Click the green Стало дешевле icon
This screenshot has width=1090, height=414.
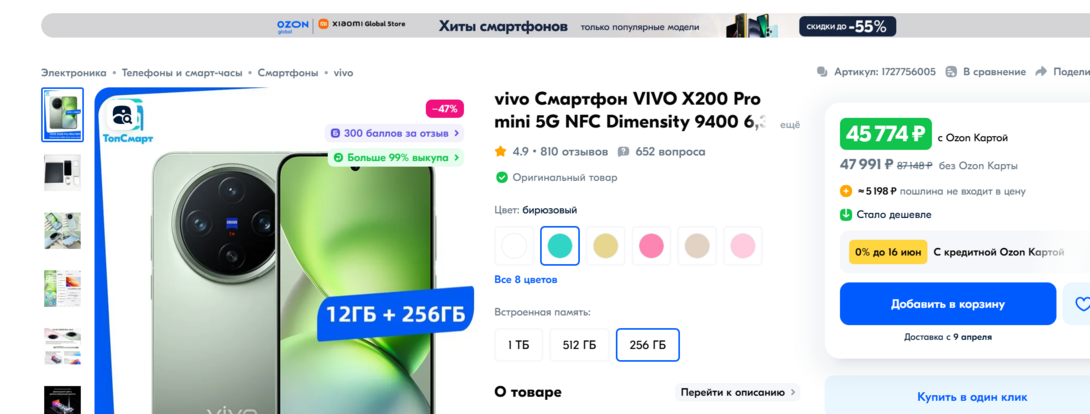pyautogui.click(x=846, y=215)
